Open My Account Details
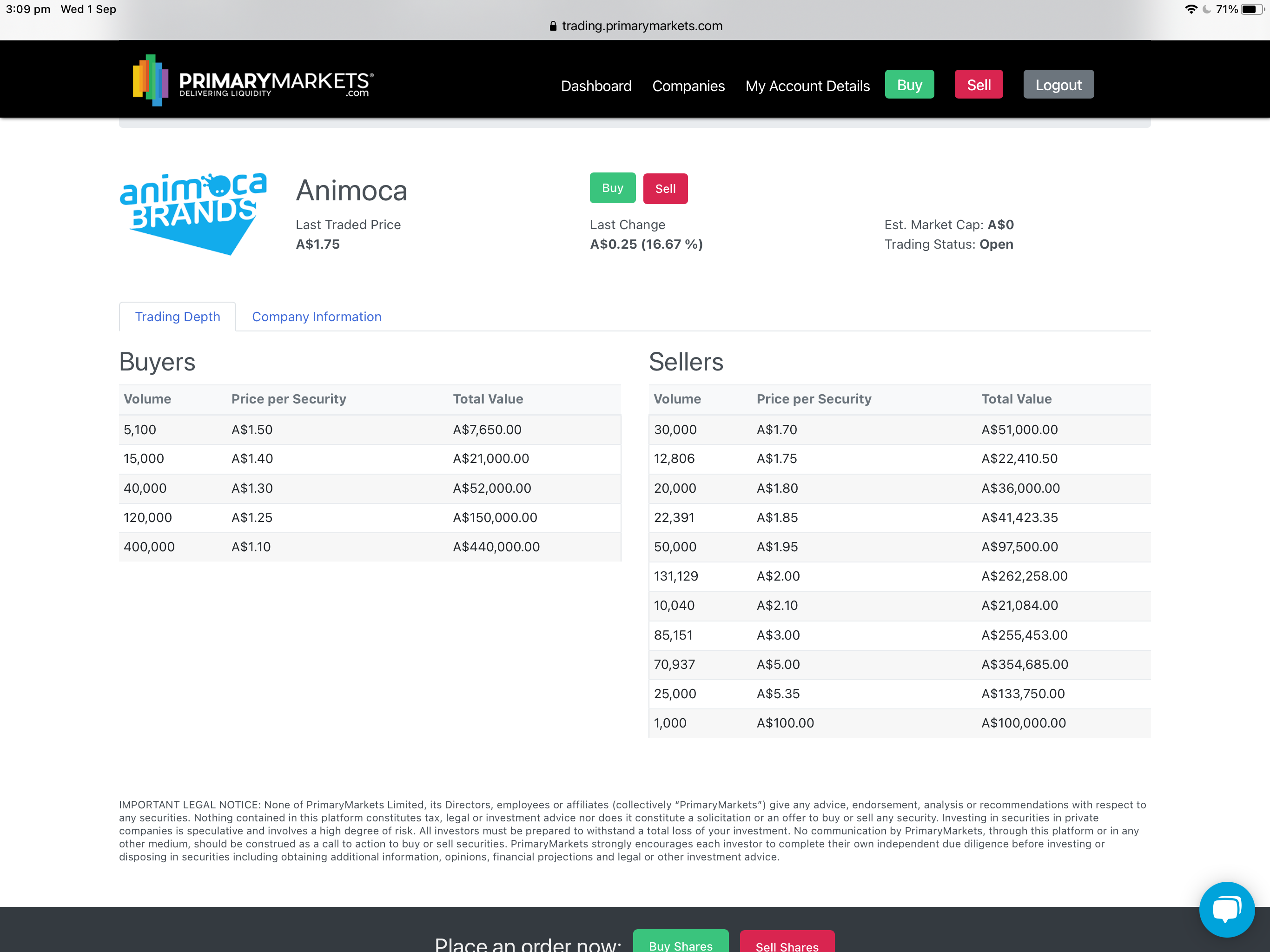 [x=807, y=86]
